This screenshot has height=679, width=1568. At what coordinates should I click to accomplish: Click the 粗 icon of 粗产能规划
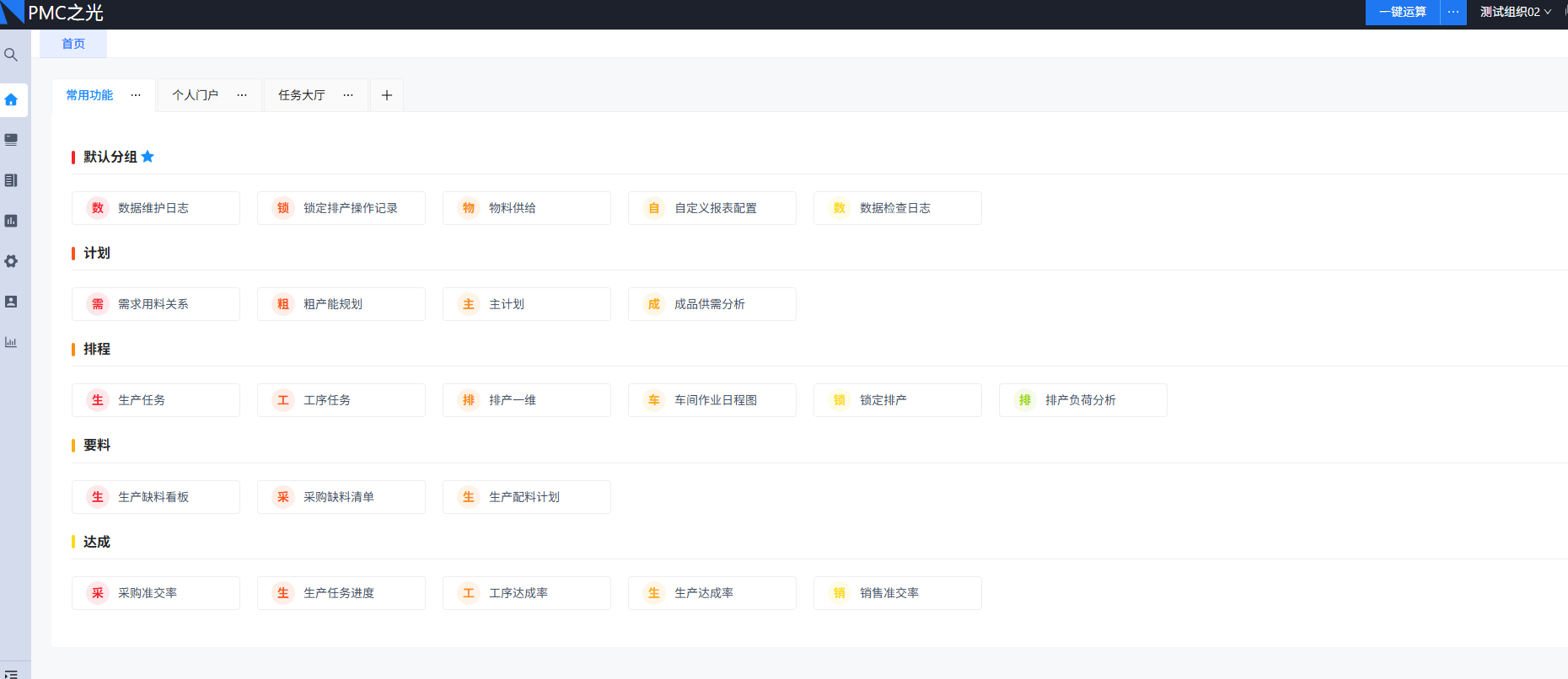click(283, 304)
